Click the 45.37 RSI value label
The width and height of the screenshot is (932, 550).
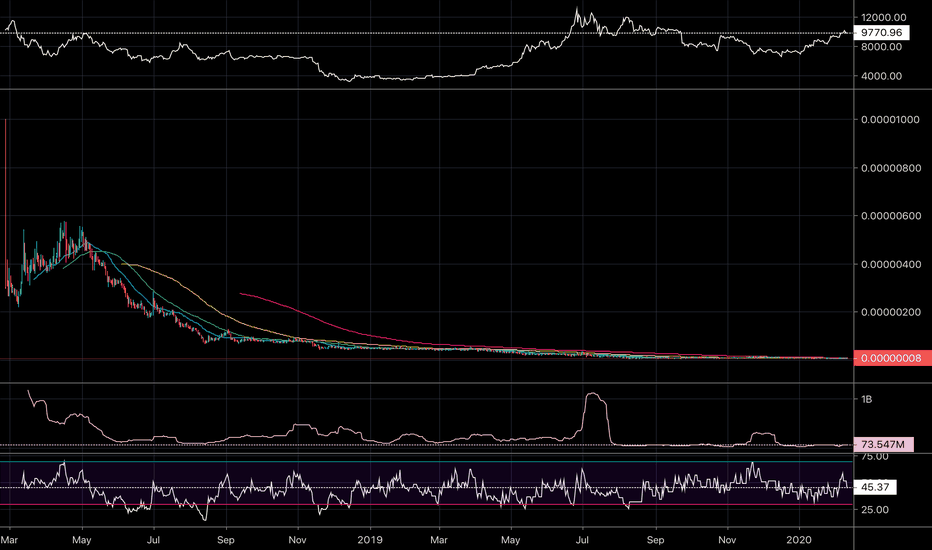click(875, 487)
